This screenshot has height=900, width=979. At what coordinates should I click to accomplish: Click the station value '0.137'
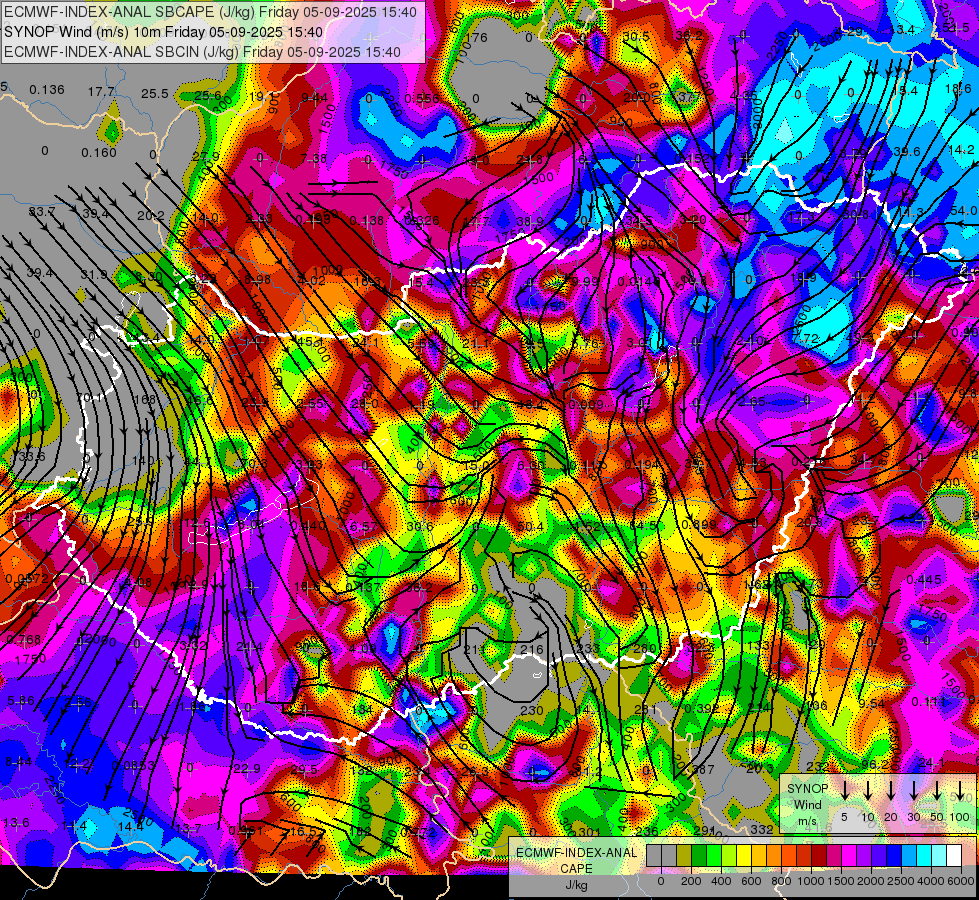[363, 587]
